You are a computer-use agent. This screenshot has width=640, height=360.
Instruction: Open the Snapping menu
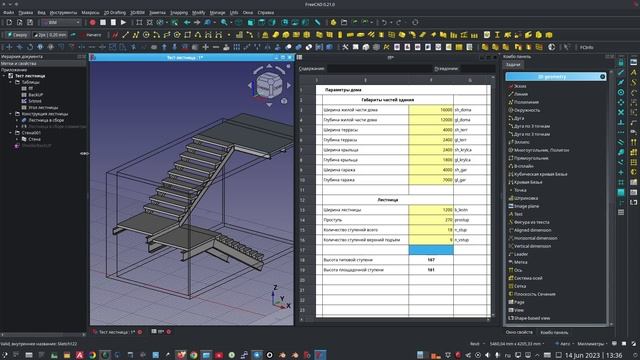[x=179, y=13]
